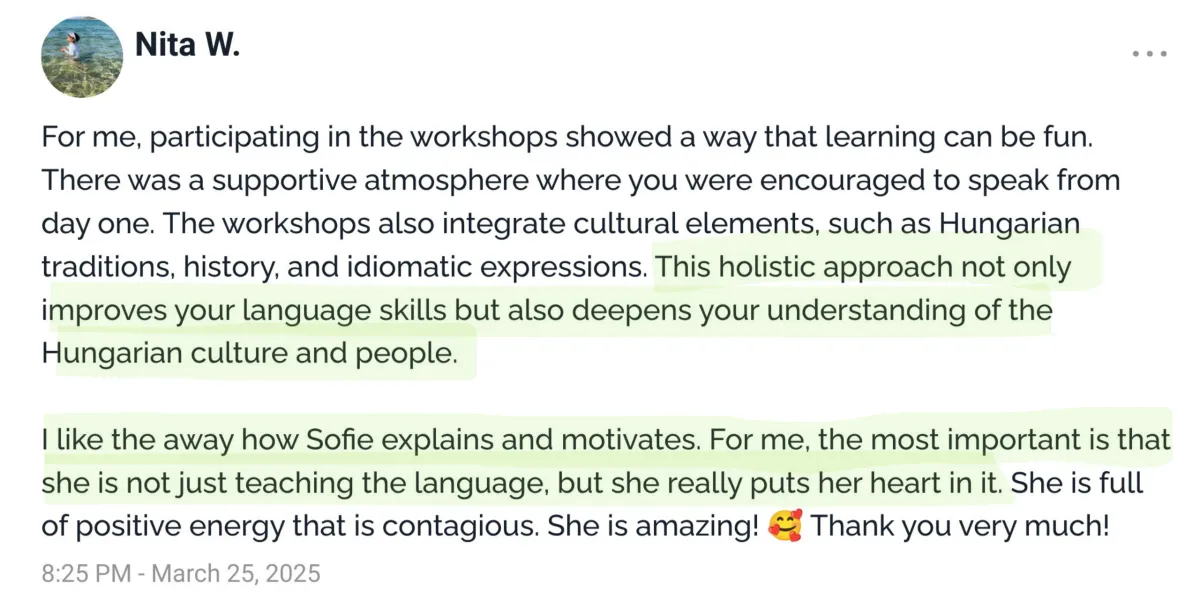Click highlighted "improves your language skills" text
Image resolution: width=1200 pixels, height=600 pixels.
245,311
